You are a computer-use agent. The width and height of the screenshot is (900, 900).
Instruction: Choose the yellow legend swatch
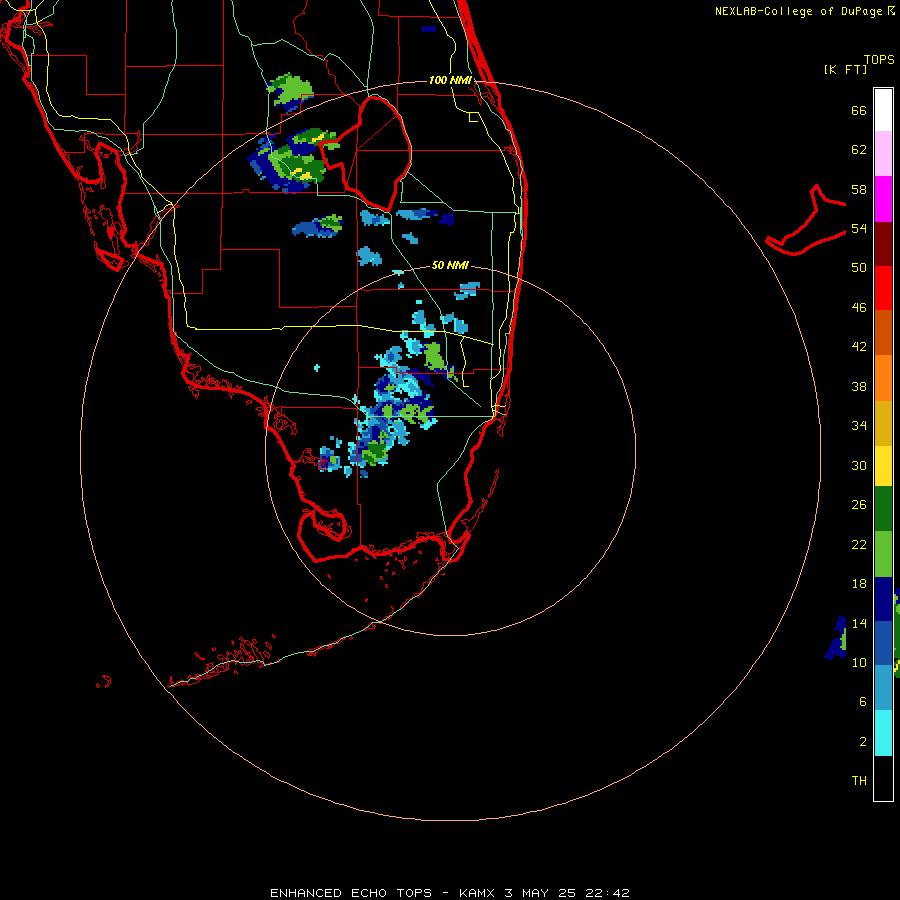tap(883, 466)
